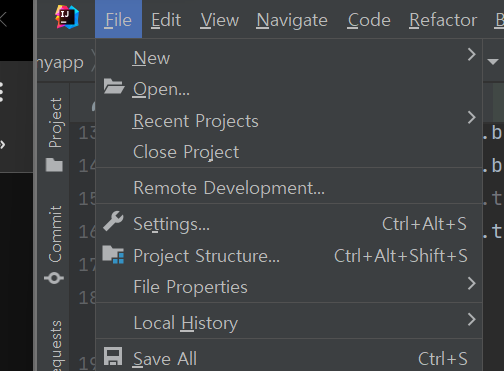This screenshot has height=371, width=504.
Task: Open the Edit menu
Action: pyautogui.click(x=166, y=20)
